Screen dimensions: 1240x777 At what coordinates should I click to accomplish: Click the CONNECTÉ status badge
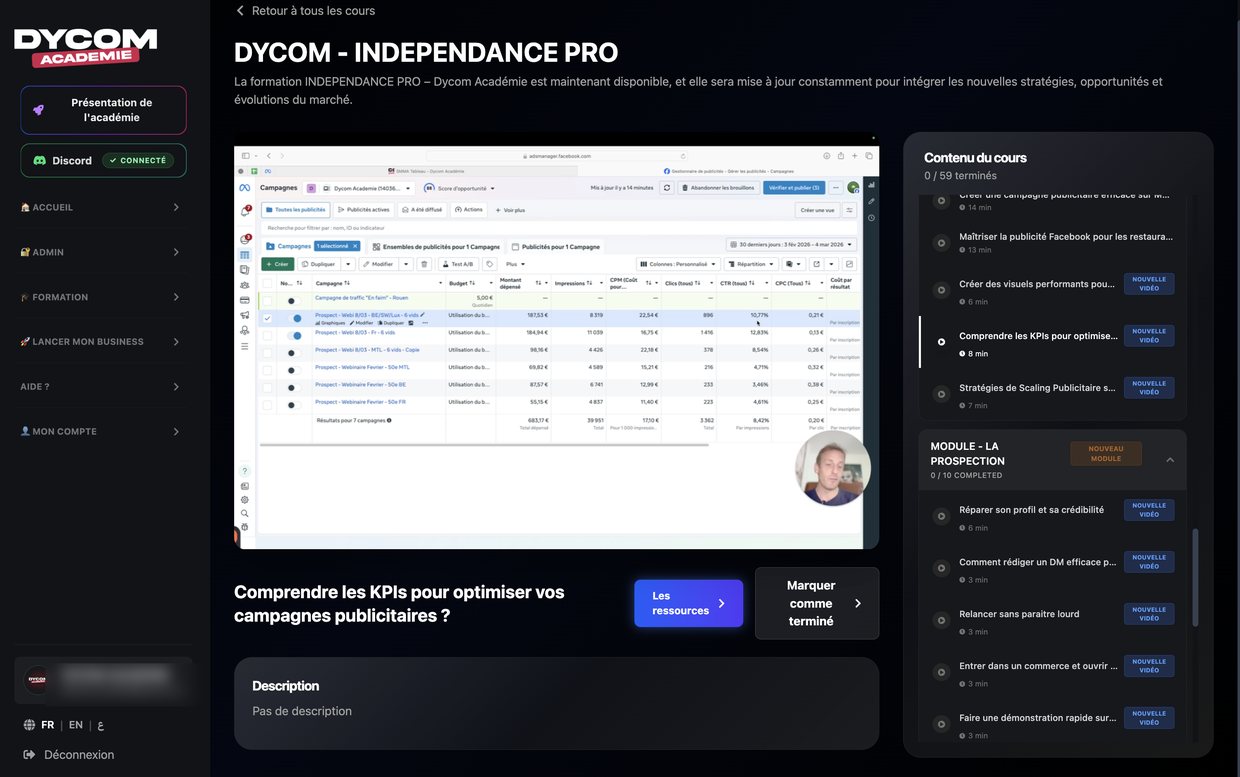(x=138, y=160)
